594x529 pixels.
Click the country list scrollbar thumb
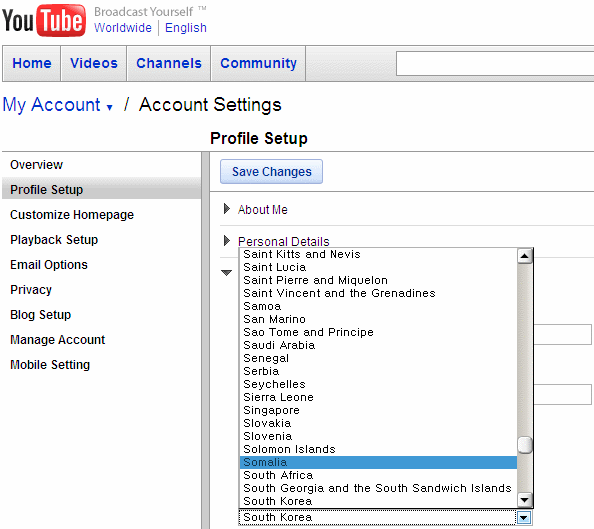click(524, 445)
